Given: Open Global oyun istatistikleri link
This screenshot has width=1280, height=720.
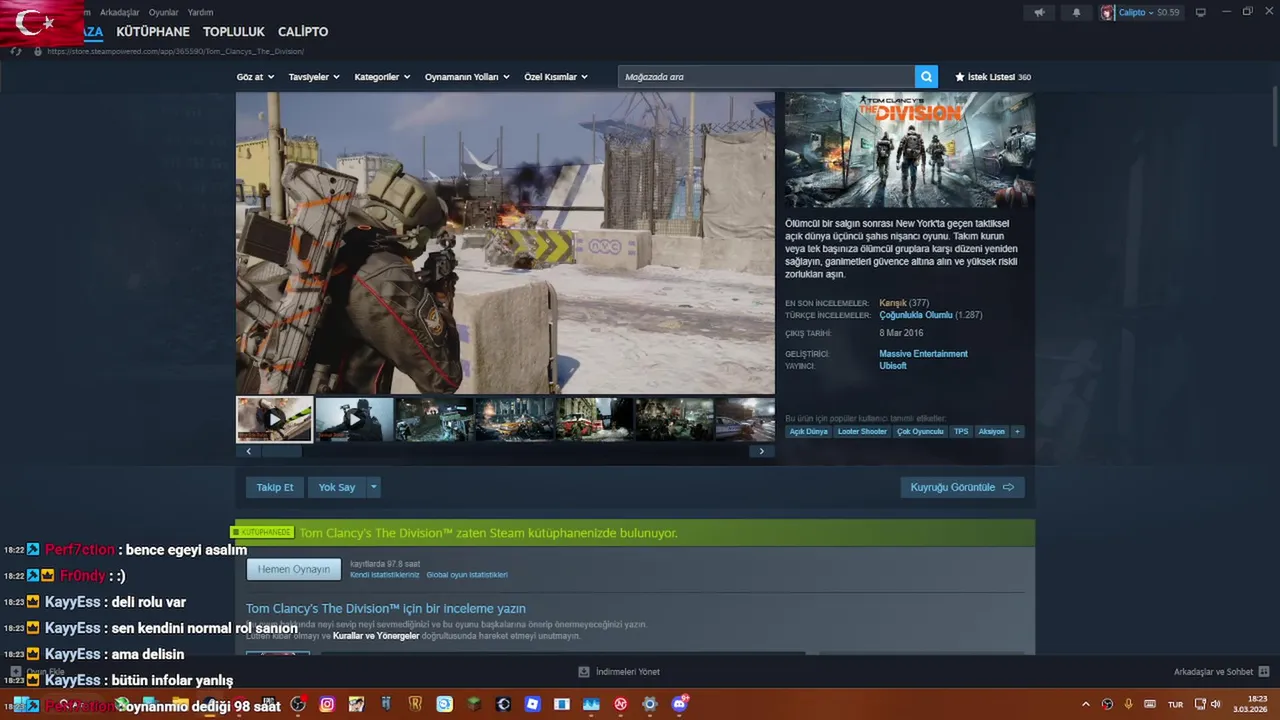Looking at the screenshot, I should click(x=467, y=575).
